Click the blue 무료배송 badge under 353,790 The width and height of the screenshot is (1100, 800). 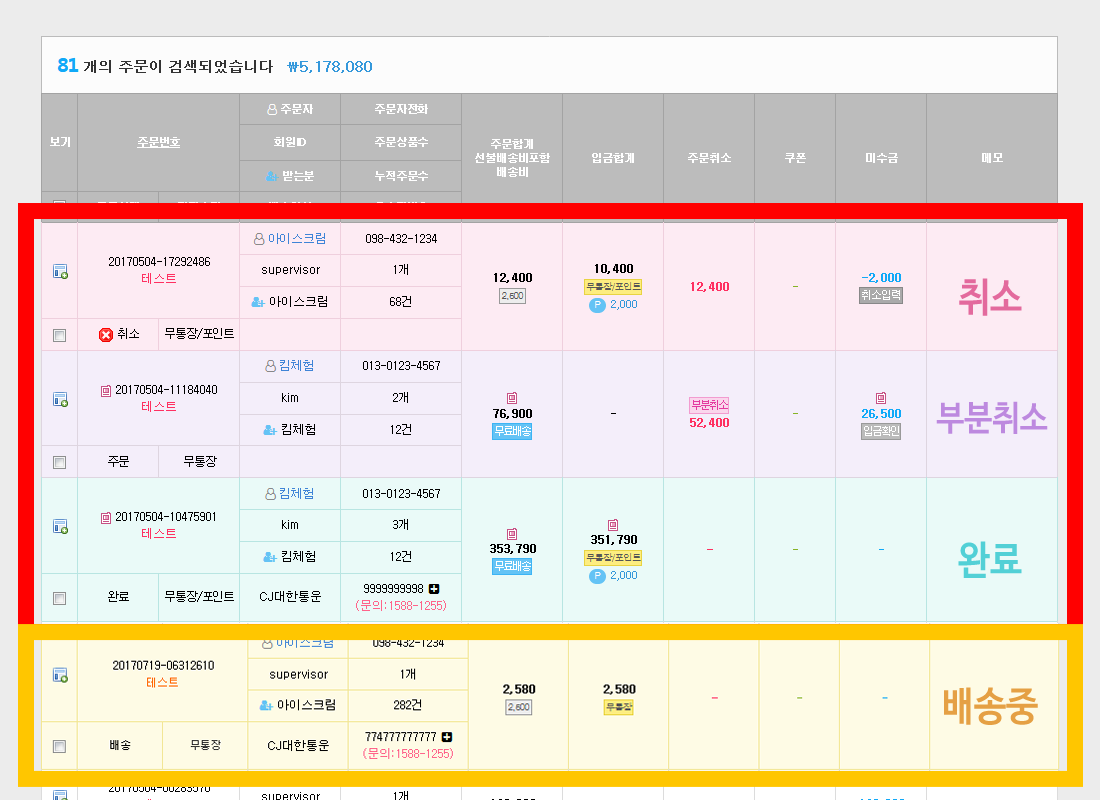tap(512, 567)
